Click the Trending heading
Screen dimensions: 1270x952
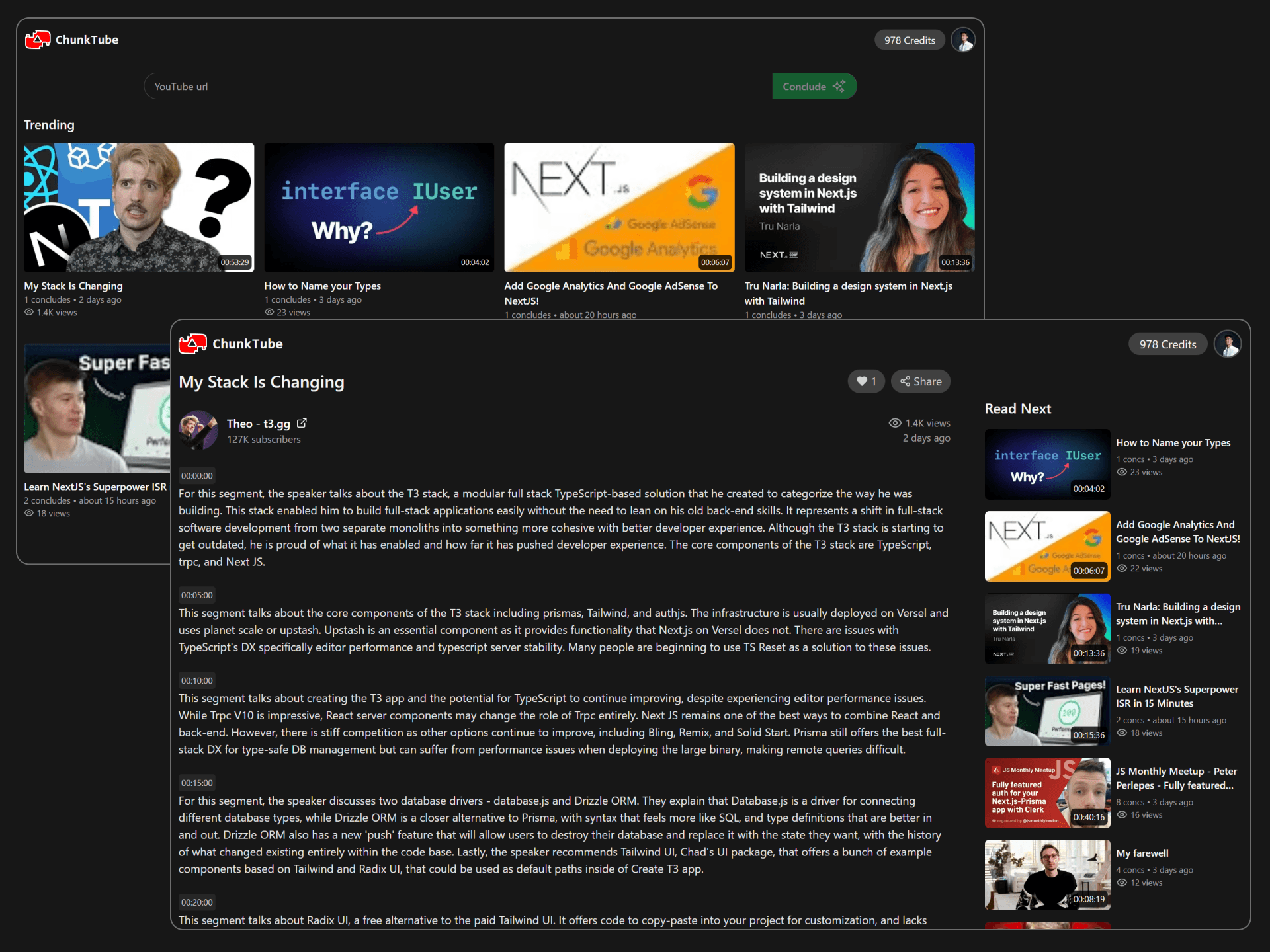click(49, 125)
